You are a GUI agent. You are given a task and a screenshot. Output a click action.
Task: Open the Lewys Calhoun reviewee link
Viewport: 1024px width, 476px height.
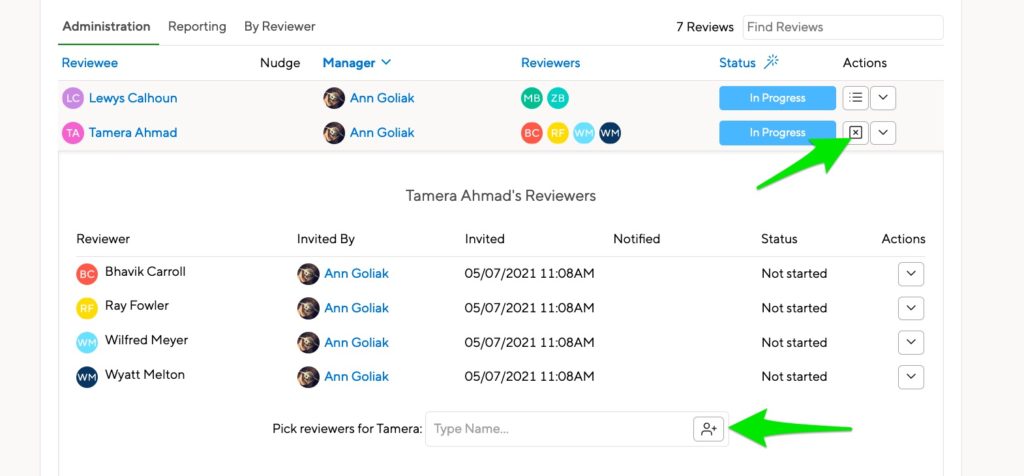point(133,98)
